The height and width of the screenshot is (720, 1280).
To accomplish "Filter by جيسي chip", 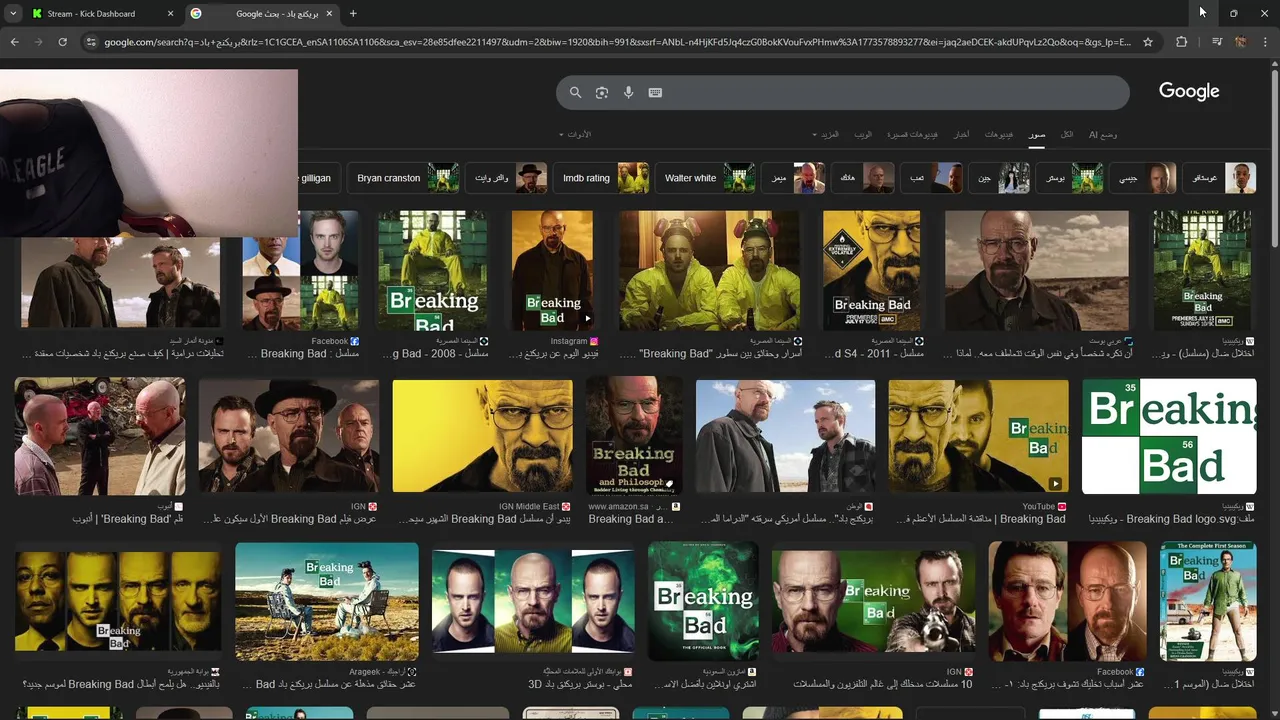I will coord(1143,178).
